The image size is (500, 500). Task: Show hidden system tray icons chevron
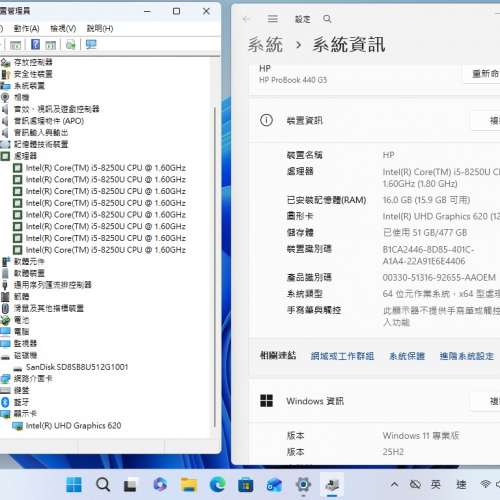(394, 484)
